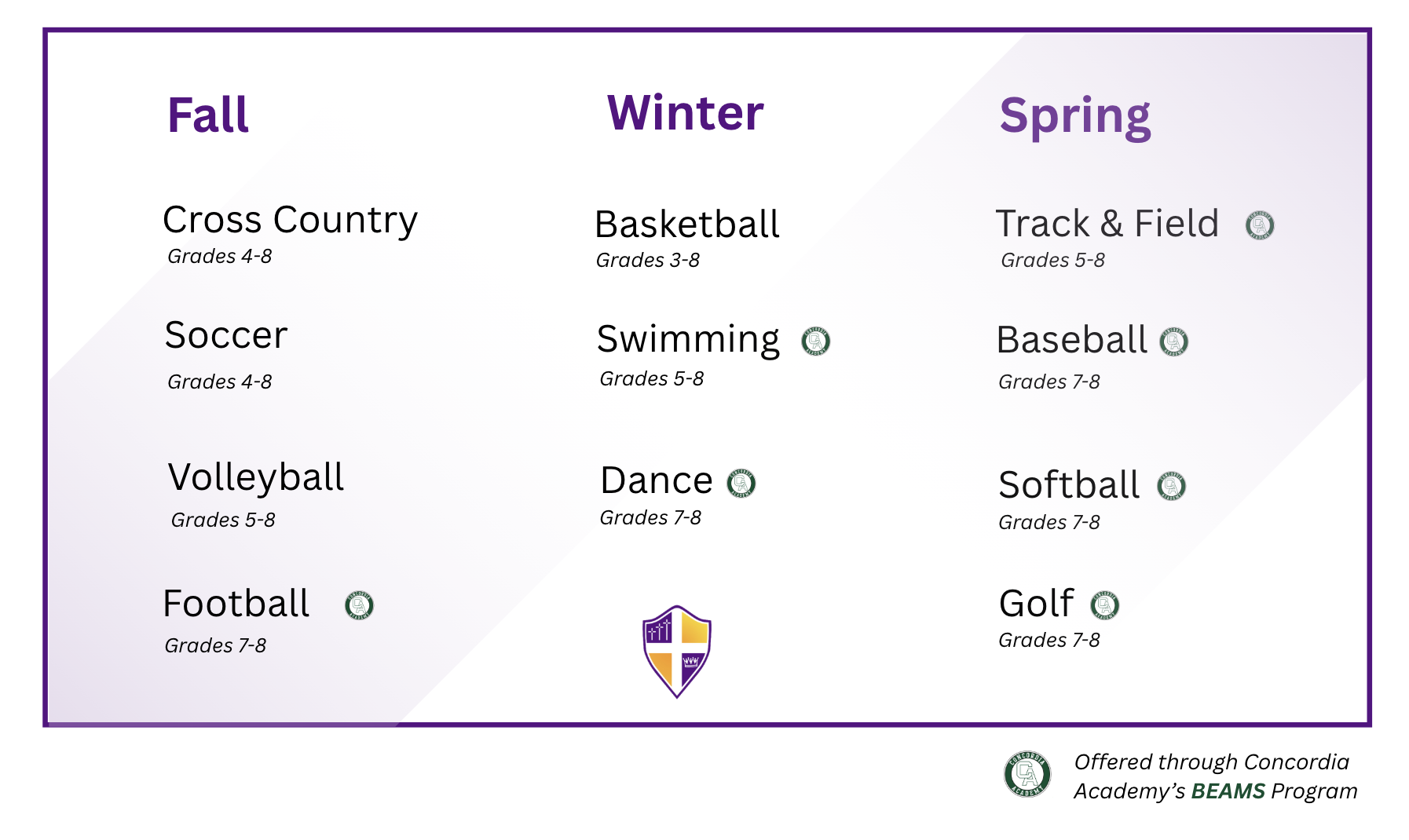This screenshot has width=1409, height=840.
Task: Click the Basketball sport title
Action: tap(686, 225)
